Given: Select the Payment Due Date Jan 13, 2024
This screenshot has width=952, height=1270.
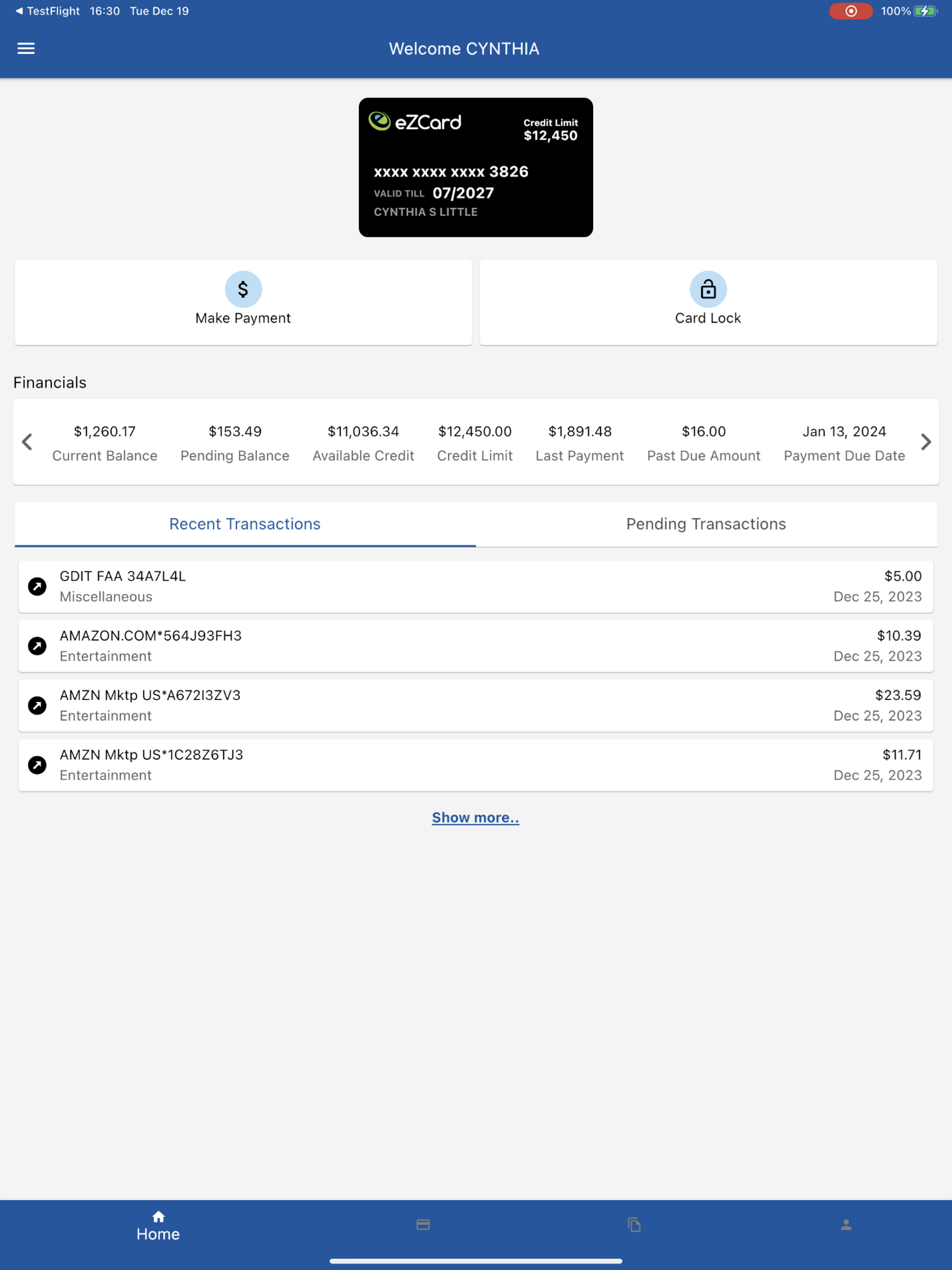Looking at the screenshot, I should point(844,431).
